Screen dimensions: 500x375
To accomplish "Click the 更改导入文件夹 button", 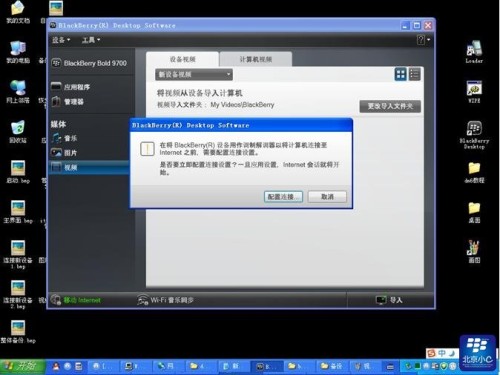I will pyautogui.click(x=390, y=106).
